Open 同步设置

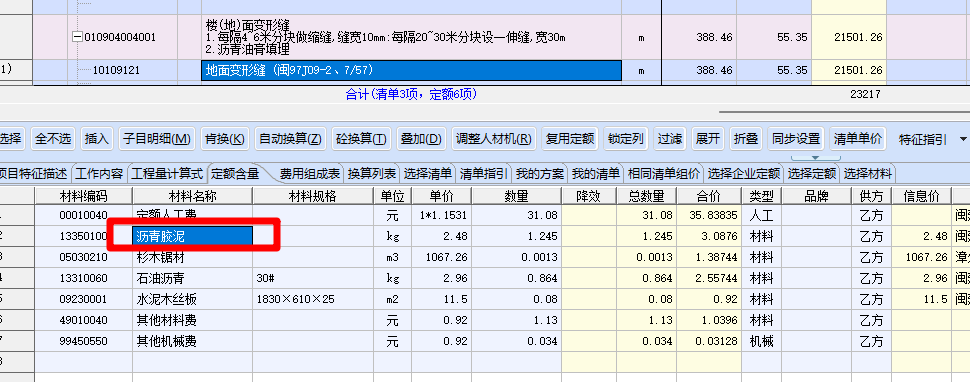coord(796,139)
